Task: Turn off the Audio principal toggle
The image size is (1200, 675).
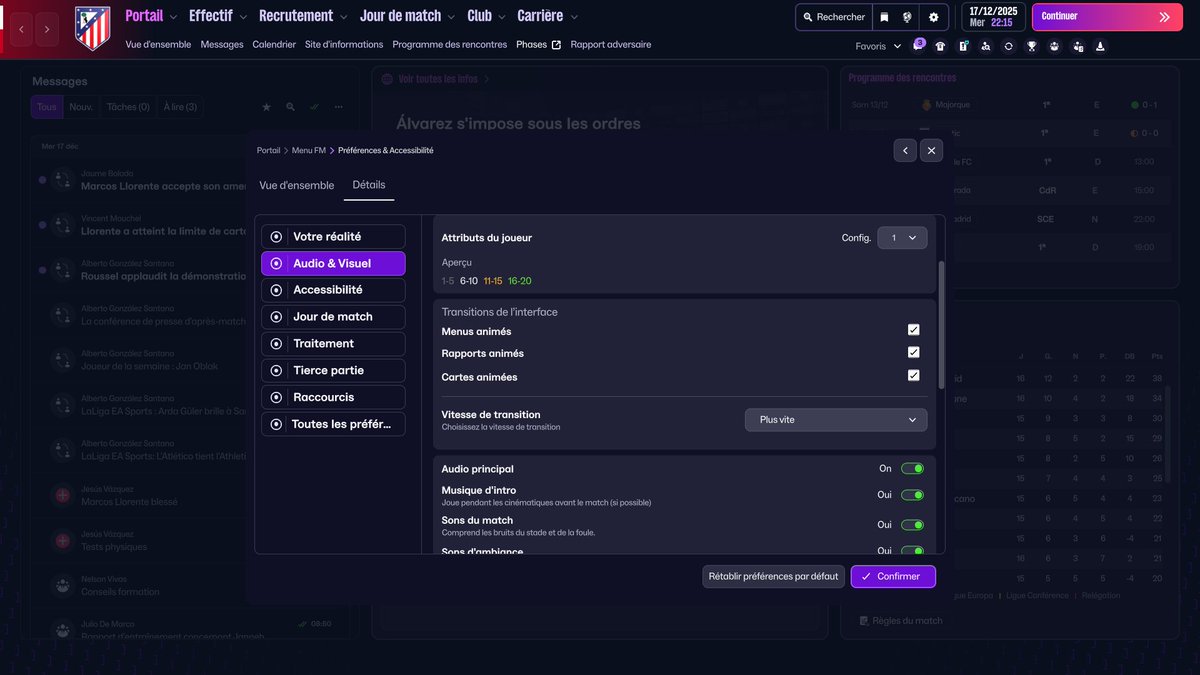Action: [x=912, y=468]
